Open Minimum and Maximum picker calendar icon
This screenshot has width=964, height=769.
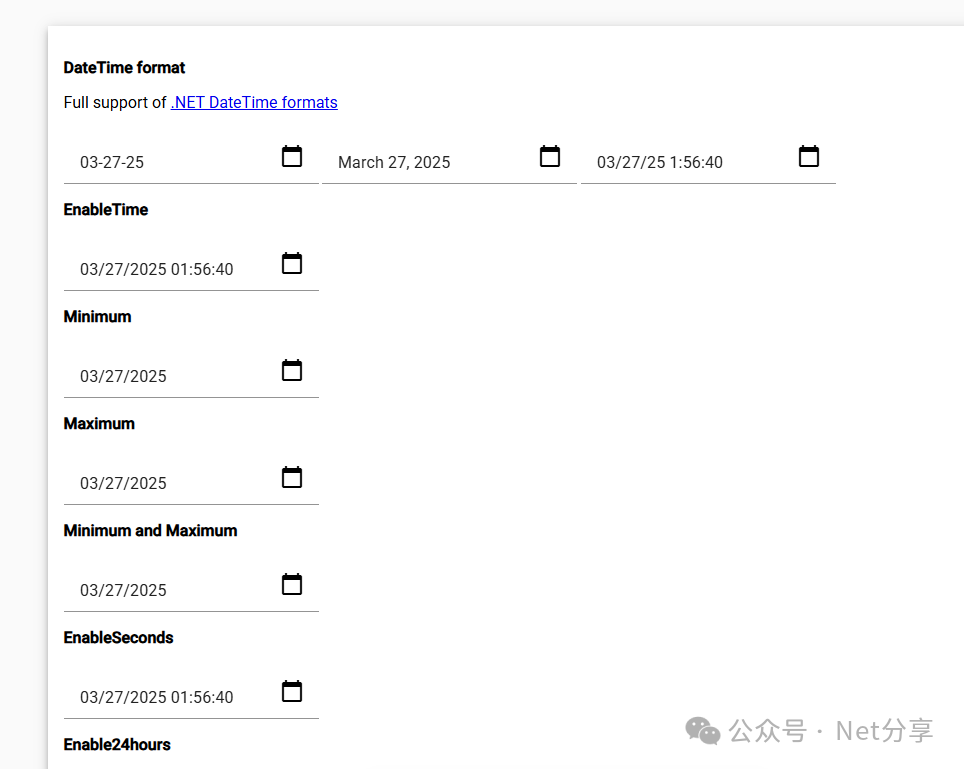coord(292,584)
